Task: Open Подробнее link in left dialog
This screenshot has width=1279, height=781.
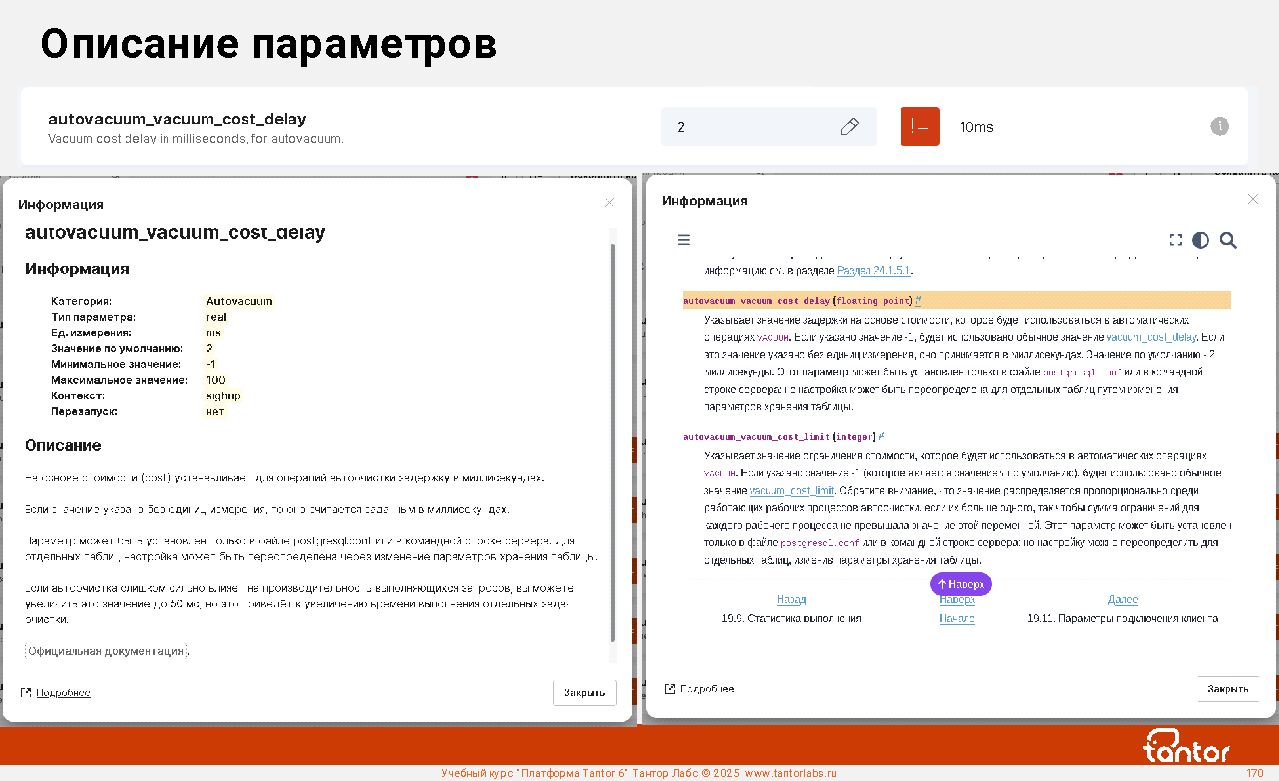Action: pos(63,692)
